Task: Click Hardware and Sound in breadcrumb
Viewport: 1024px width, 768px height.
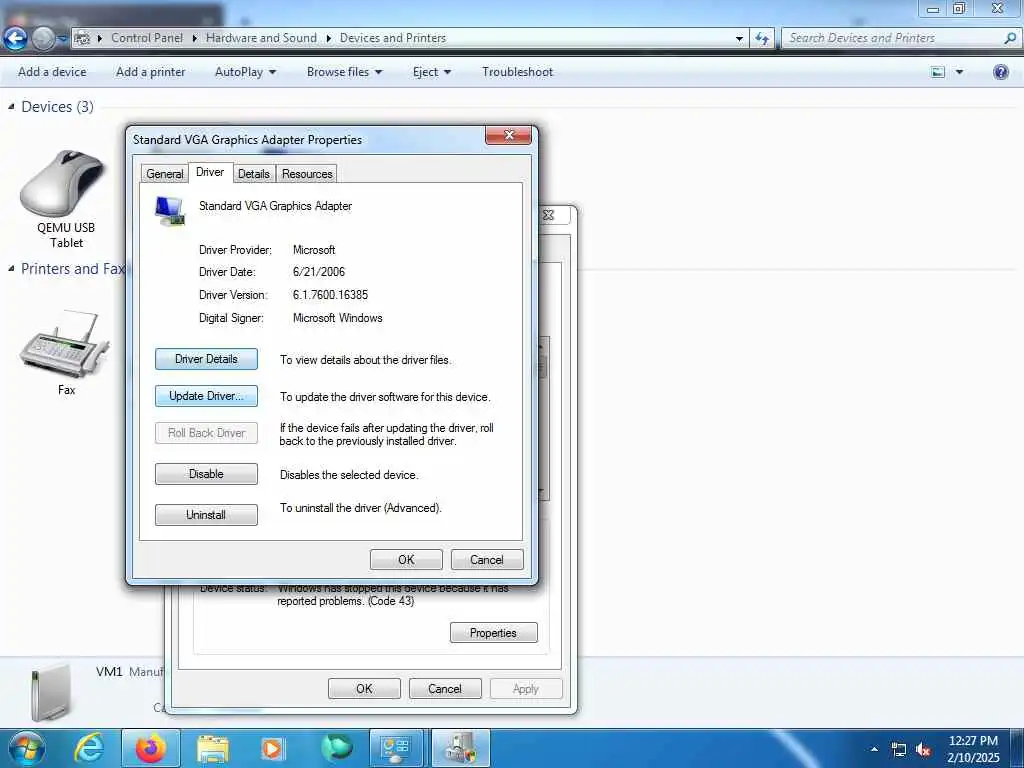Action: pos(261,38)
